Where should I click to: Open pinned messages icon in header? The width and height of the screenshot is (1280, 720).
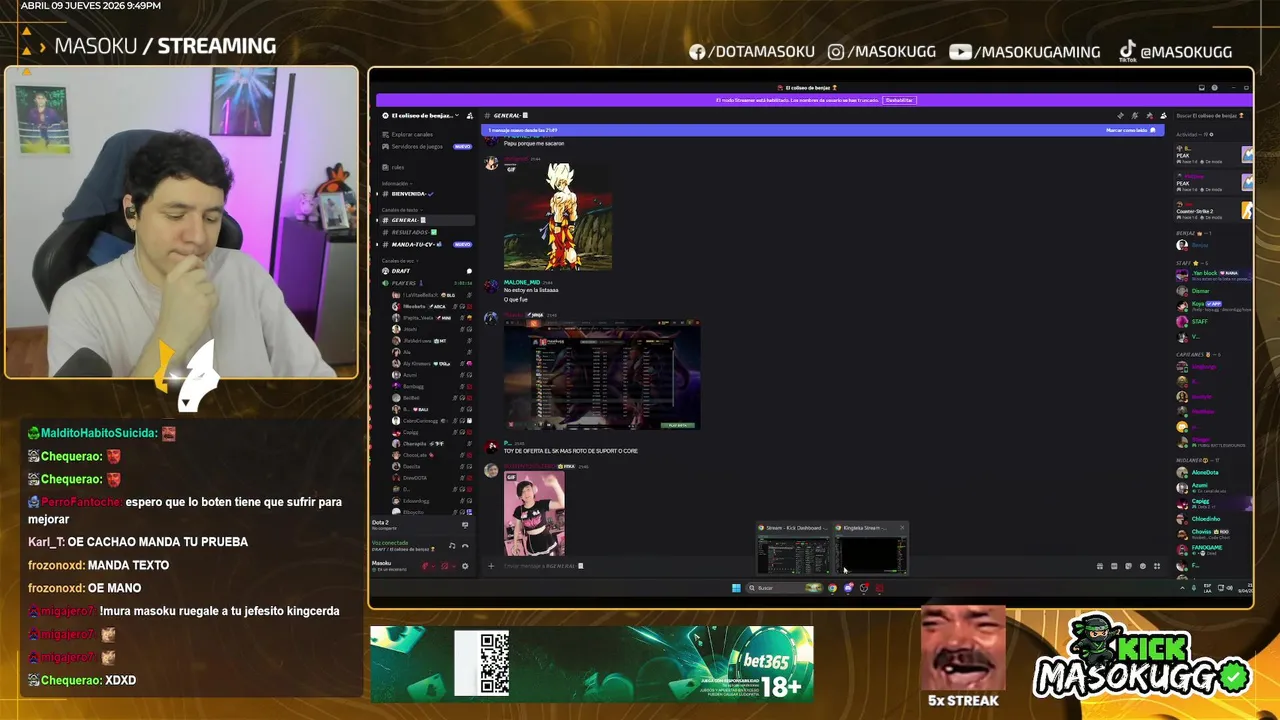[1149, 116]
